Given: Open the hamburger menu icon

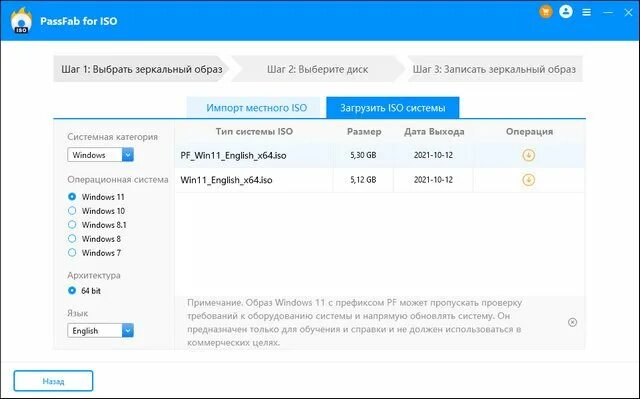Looking at the screenshot, I should 587,13.
